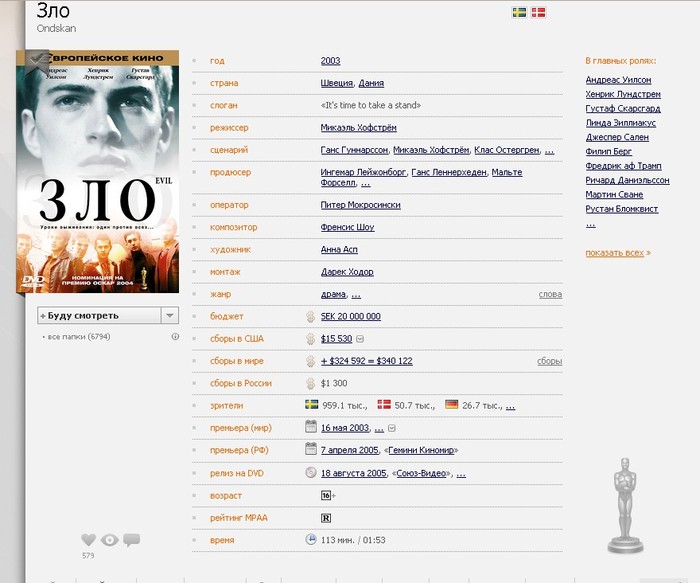Open the $15 530 US gross link
Image resolution: width=700 pixels, height=583 pixels.
pos(337,339)
